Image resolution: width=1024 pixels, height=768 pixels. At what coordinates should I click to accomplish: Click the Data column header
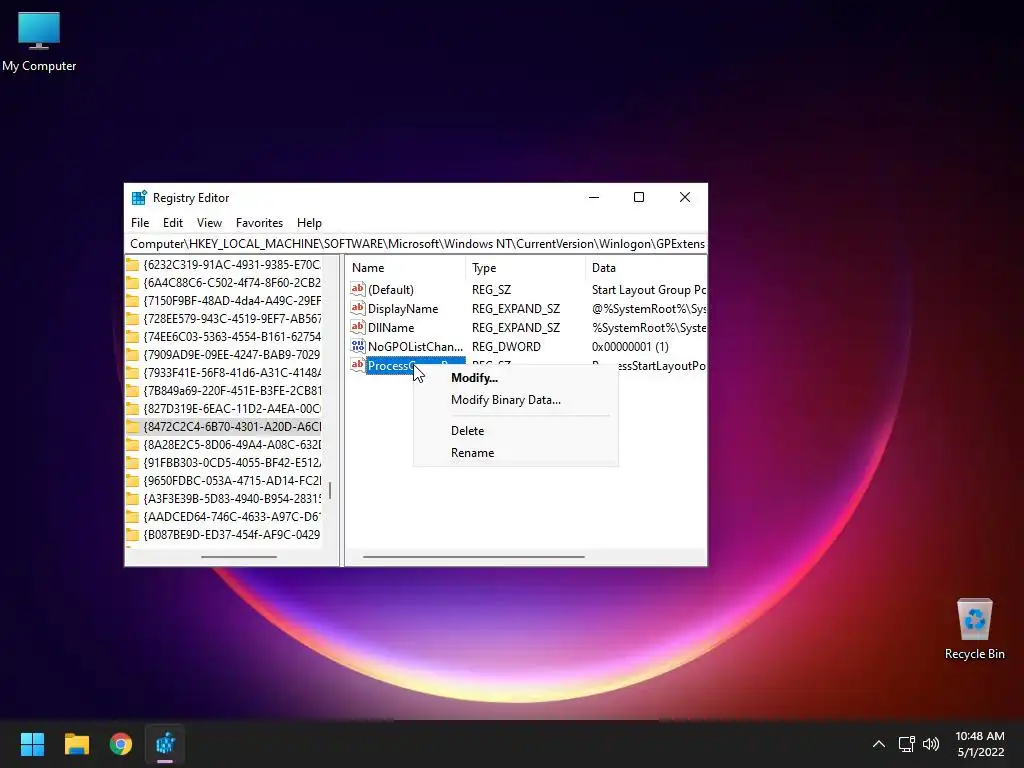point(645,268)
